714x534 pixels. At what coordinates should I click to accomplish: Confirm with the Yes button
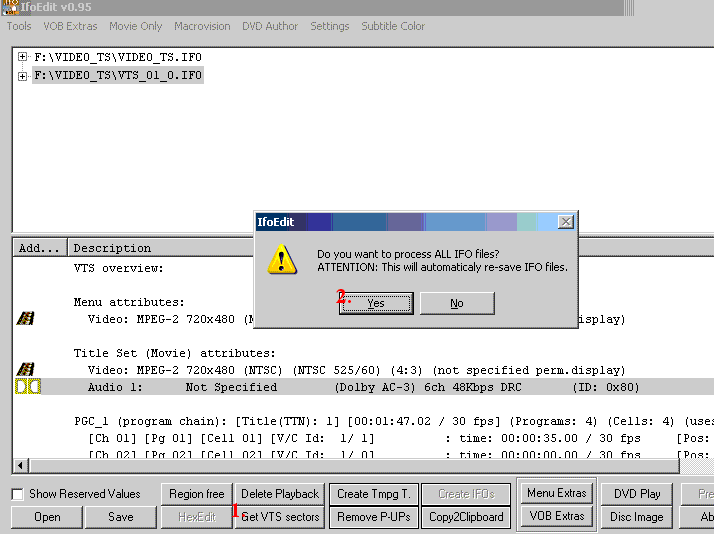click(x=376, y=303)
